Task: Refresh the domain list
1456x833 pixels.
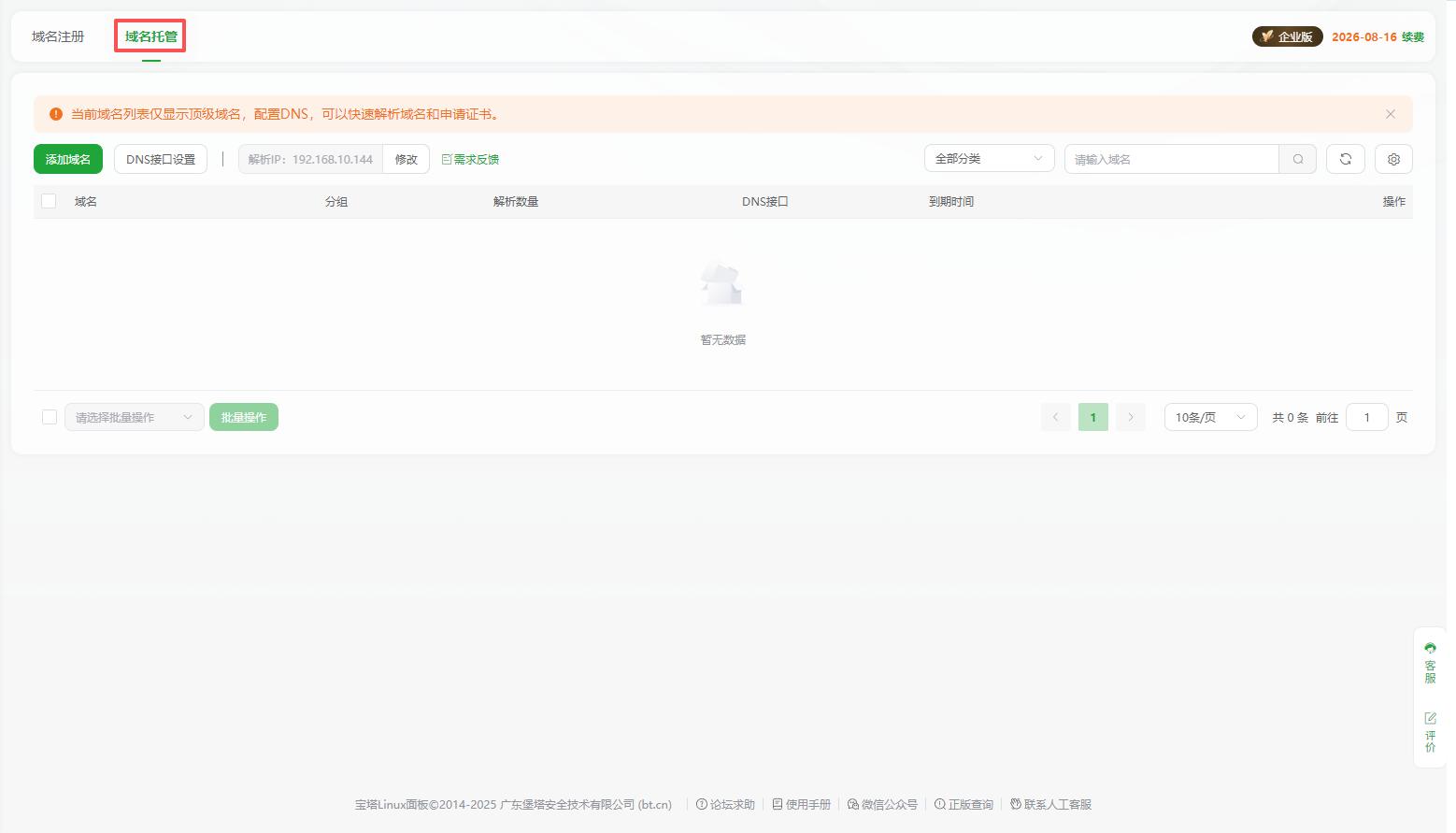Action: pyautogui.click(x=1345, y=159)
